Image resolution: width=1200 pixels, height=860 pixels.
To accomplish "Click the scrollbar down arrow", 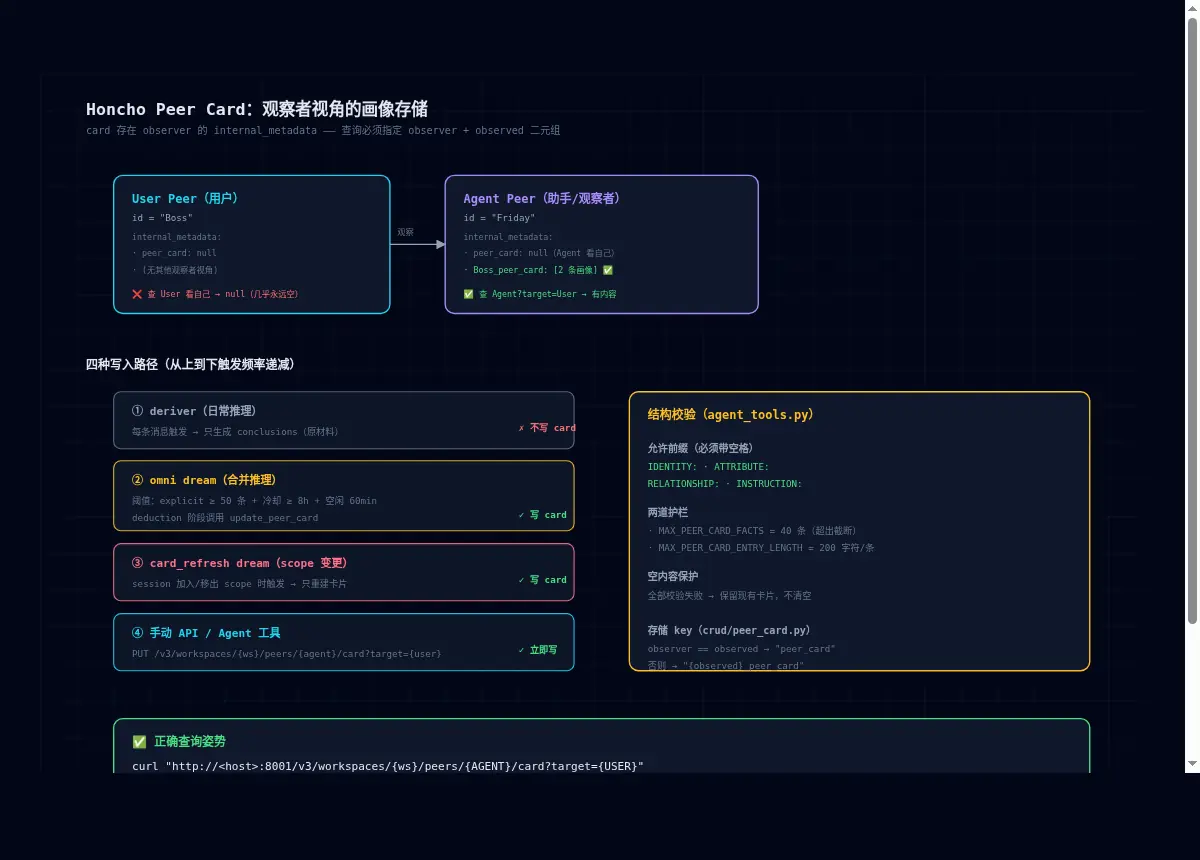I will [1192, 765].
